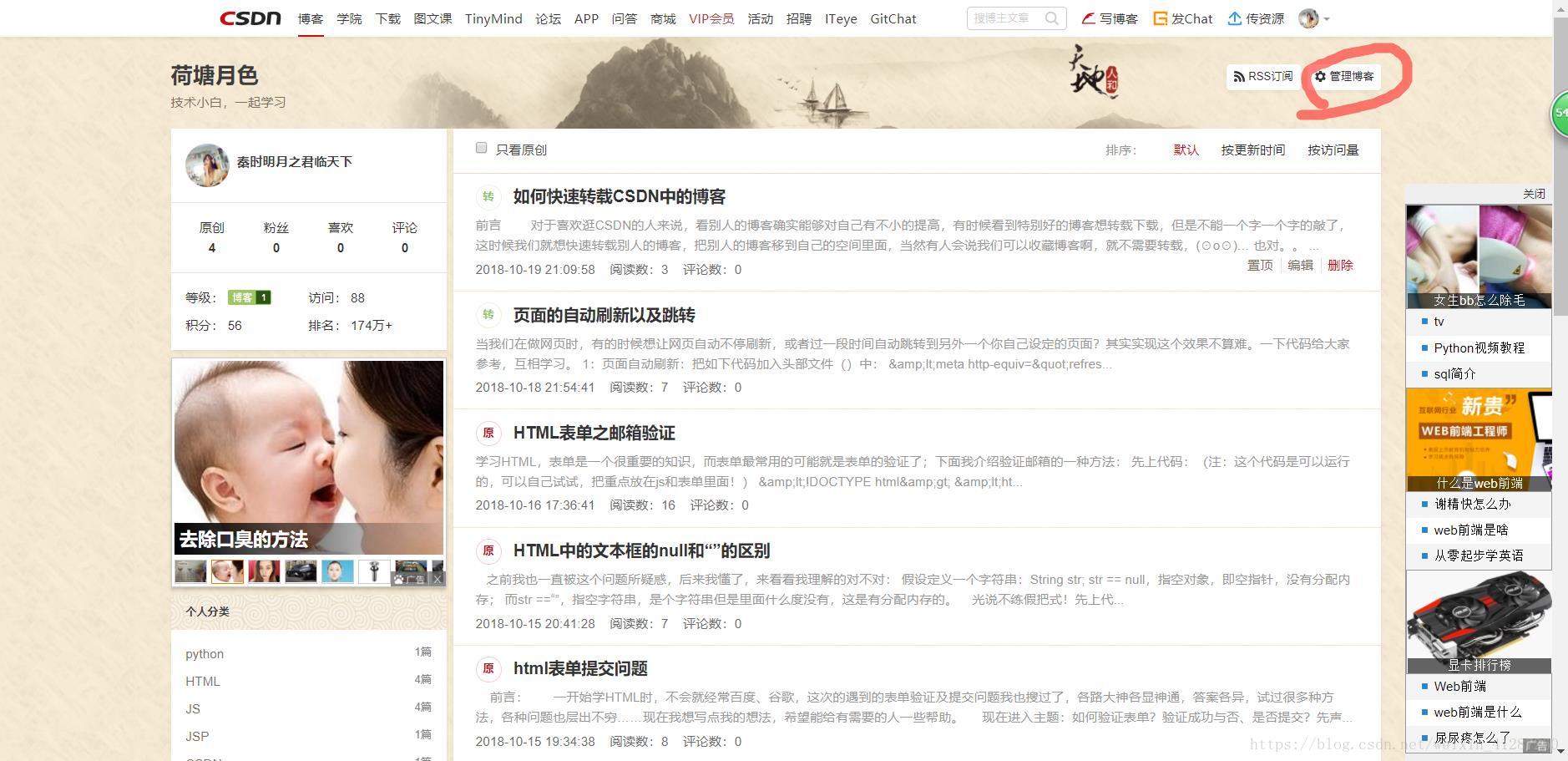Click the CSDN logo
Image resolution: width=1568 pixels, height=761 pixels.
[250, 18]
